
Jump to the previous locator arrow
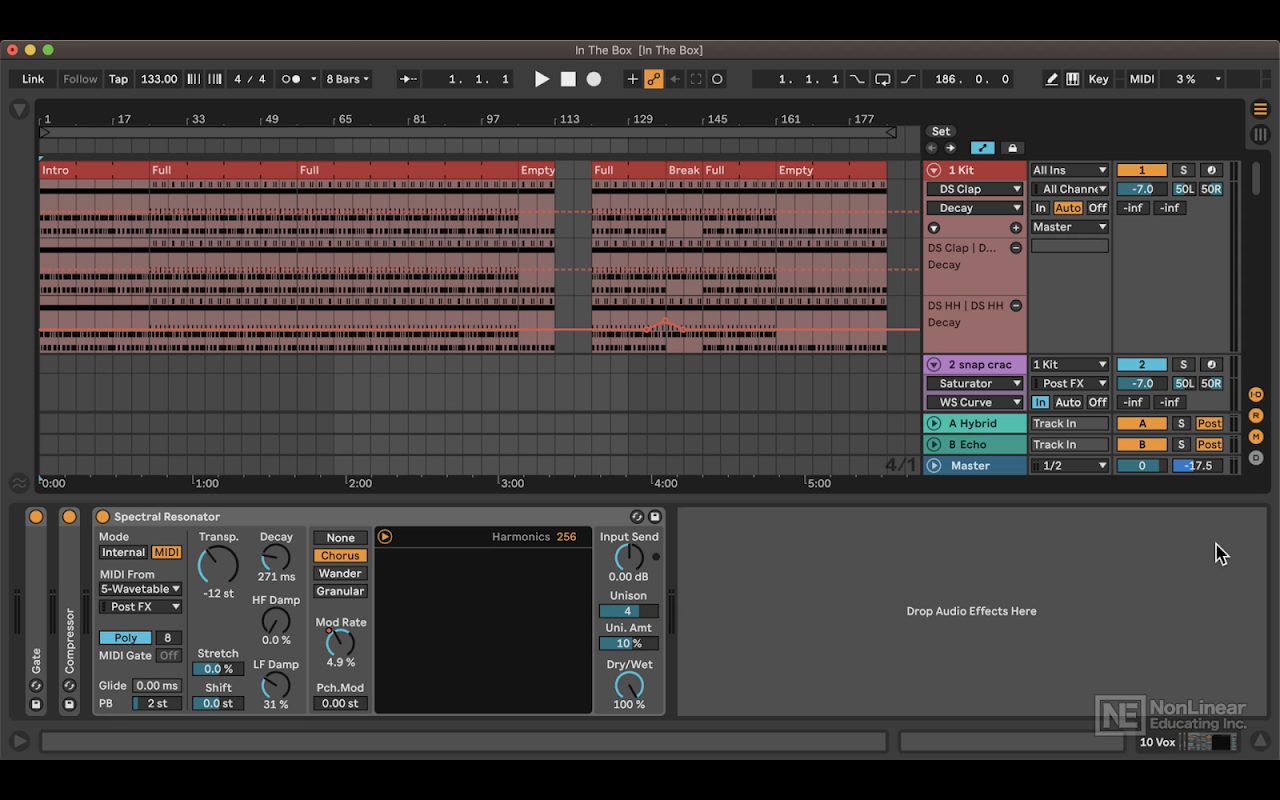932,148
